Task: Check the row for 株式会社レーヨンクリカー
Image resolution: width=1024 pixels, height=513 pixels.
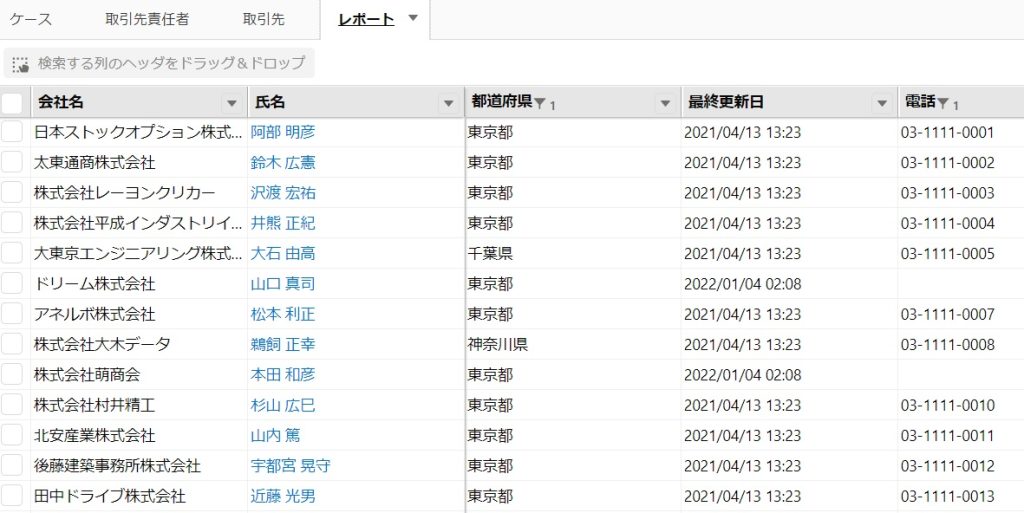Action: (12, 193)
